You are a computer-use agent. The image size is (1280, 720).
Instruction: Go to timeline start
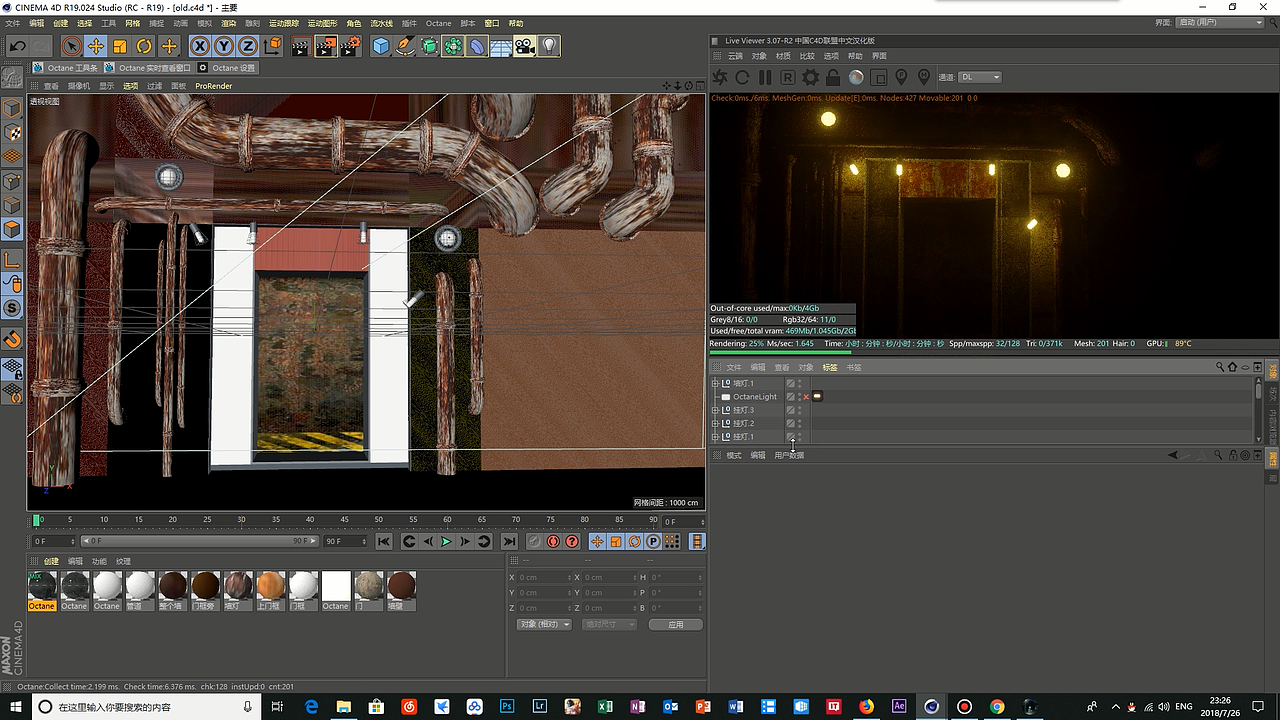(383, 541)
